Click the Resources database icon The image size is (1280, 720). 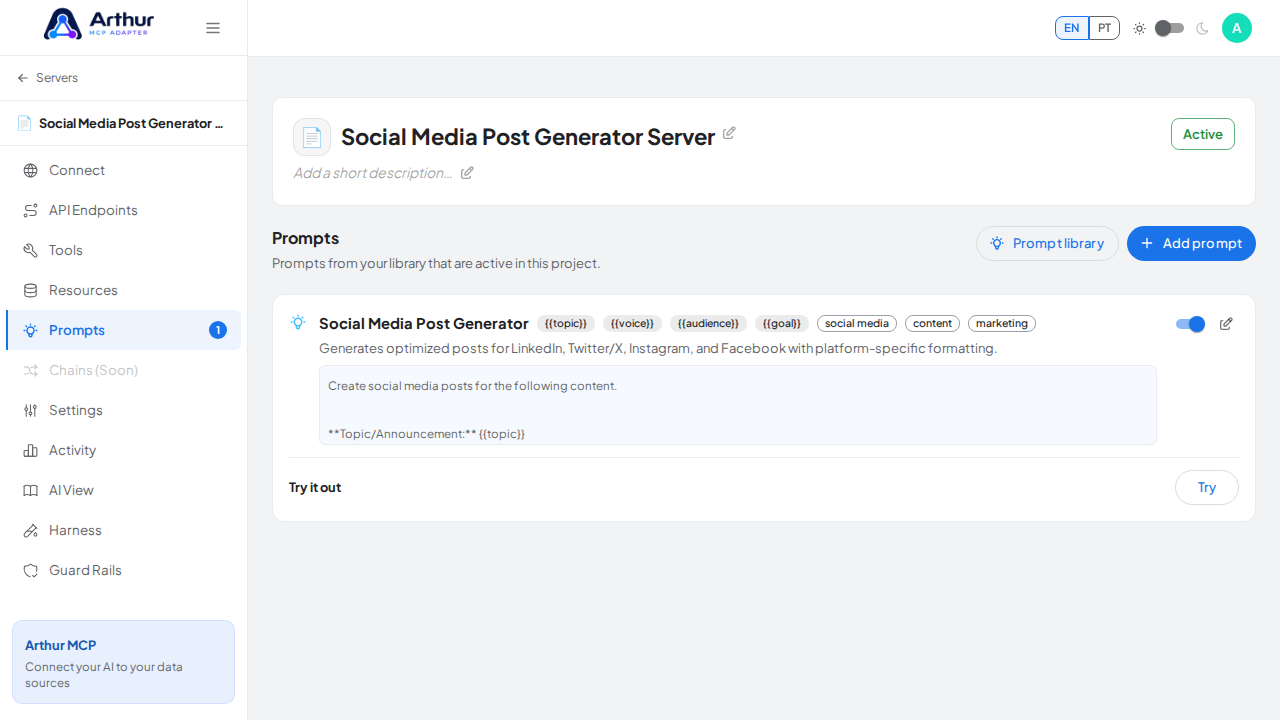click(x=30, y=290)
